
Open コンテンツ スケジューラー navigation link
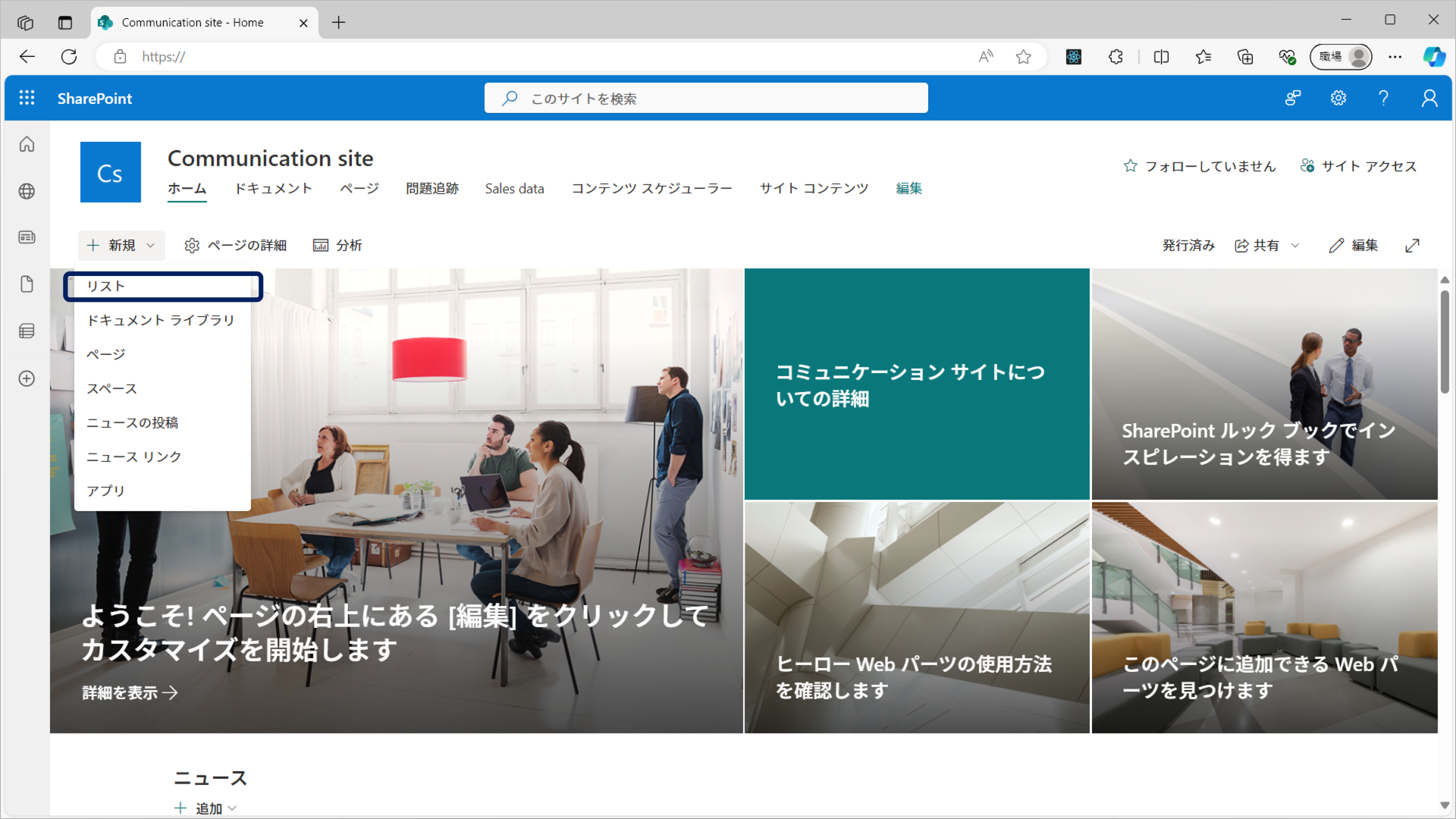pos(652,188)
